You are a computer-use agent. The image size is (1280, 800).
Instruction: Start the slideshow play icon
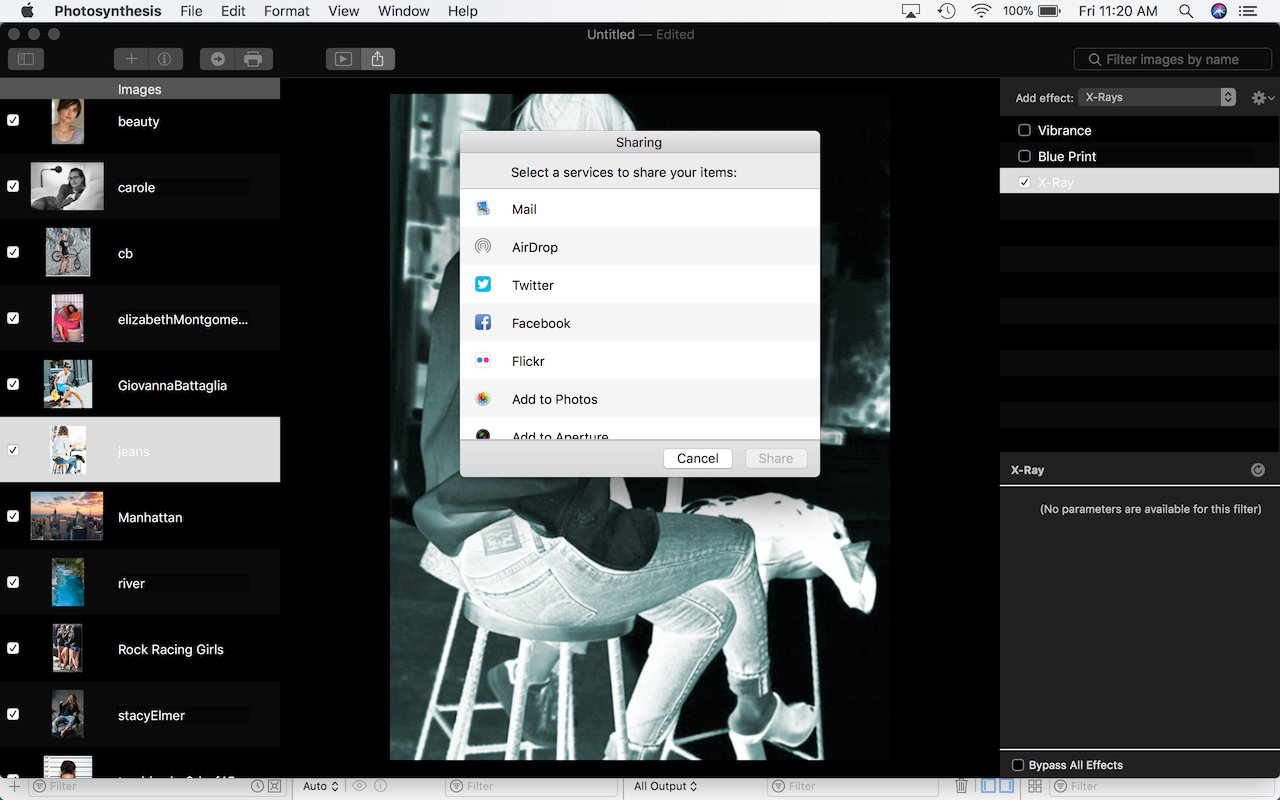point(343,59)
